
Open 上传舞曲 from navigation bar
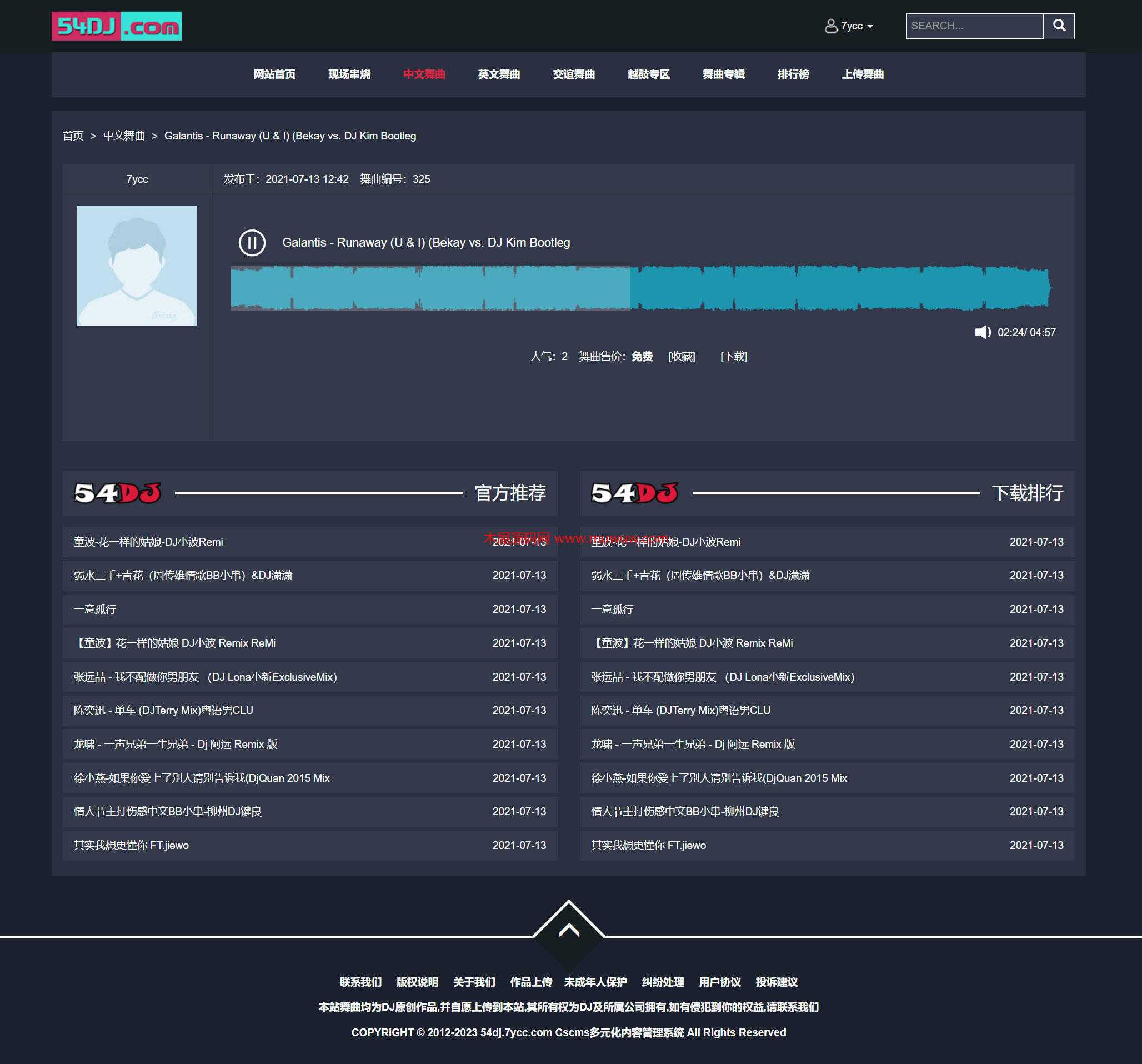click(x=862, y=74)
